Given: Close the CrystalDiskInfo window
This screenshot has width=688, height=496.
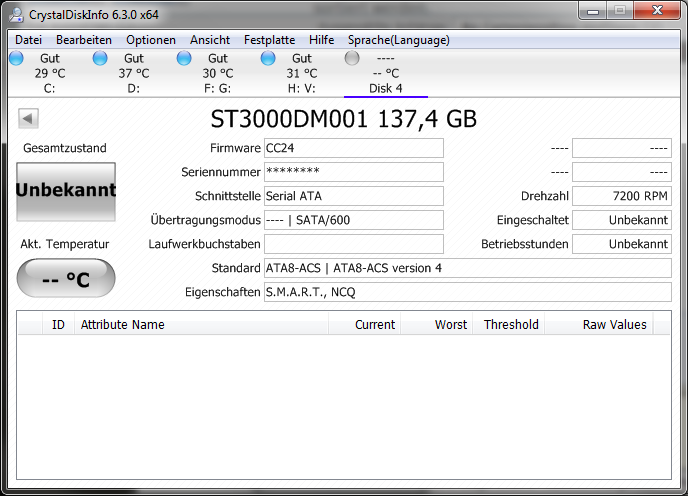Looking at the screenshot, I should pos(657,11).
